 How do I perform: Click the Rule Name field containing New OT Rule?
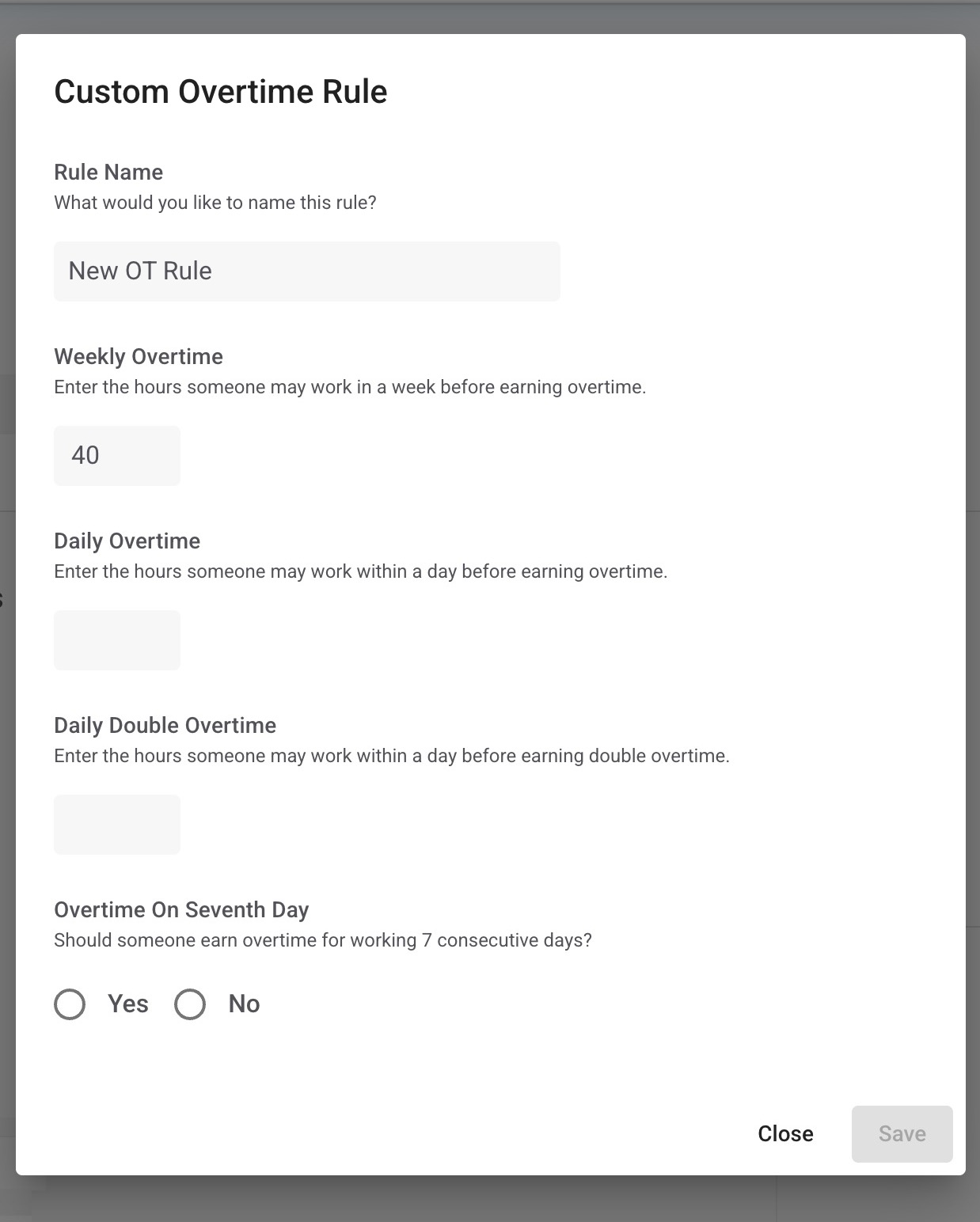(306, 271)
